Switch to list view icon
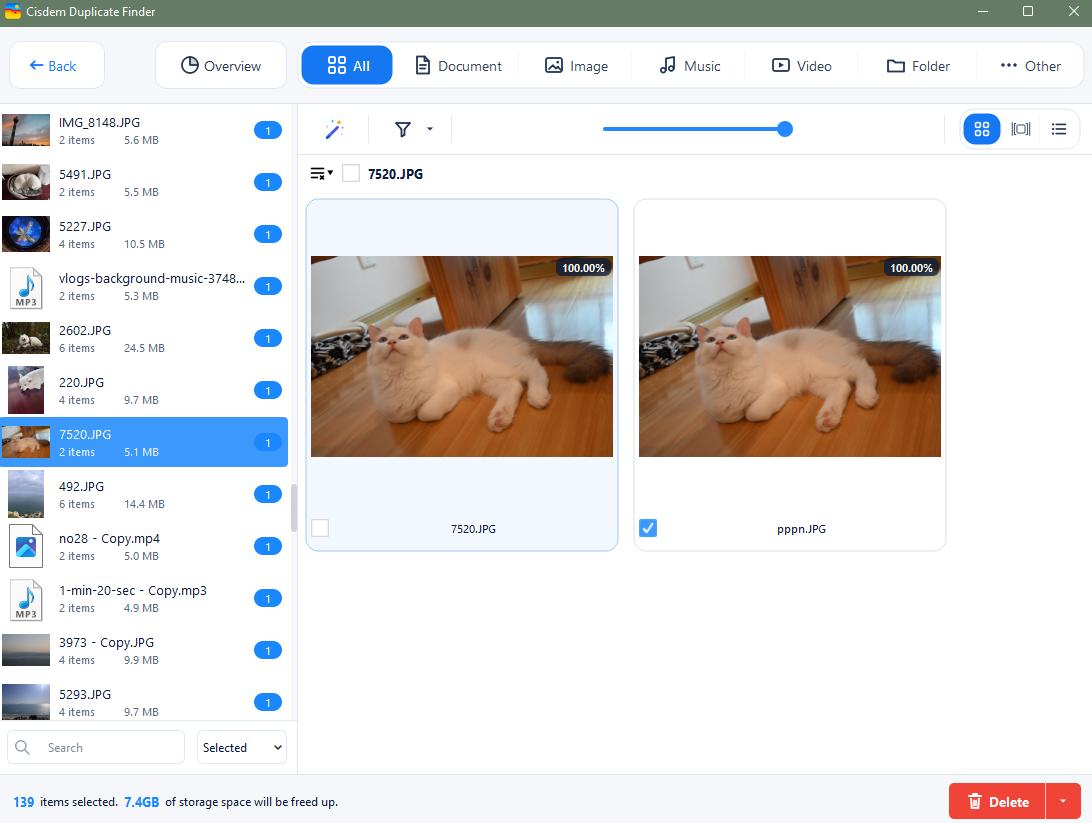 click(1059, 130)
